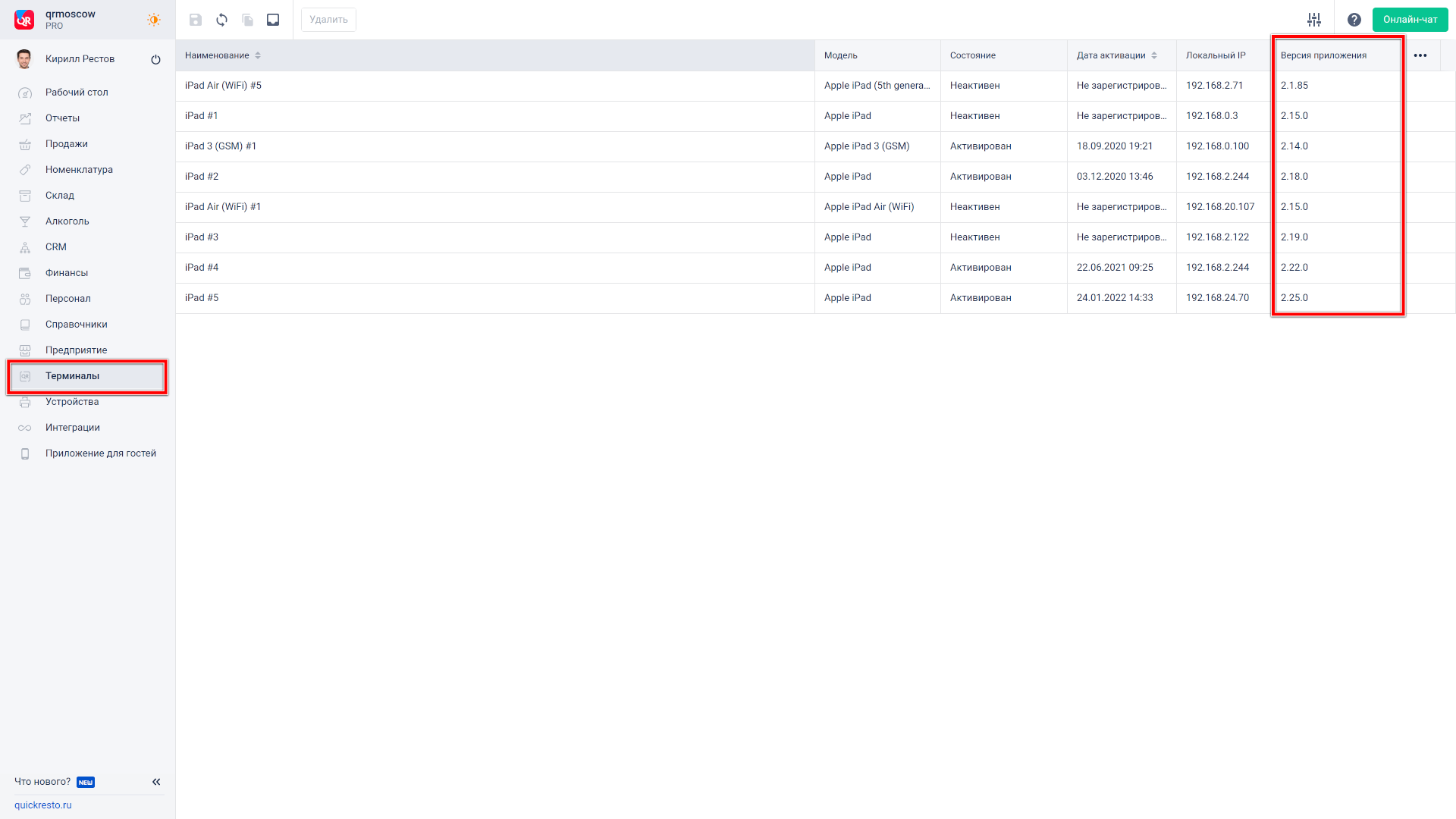Click the save floppy disk icon
The height and width of the screenshot is (819, 1456).
click(x=196, y=20)
